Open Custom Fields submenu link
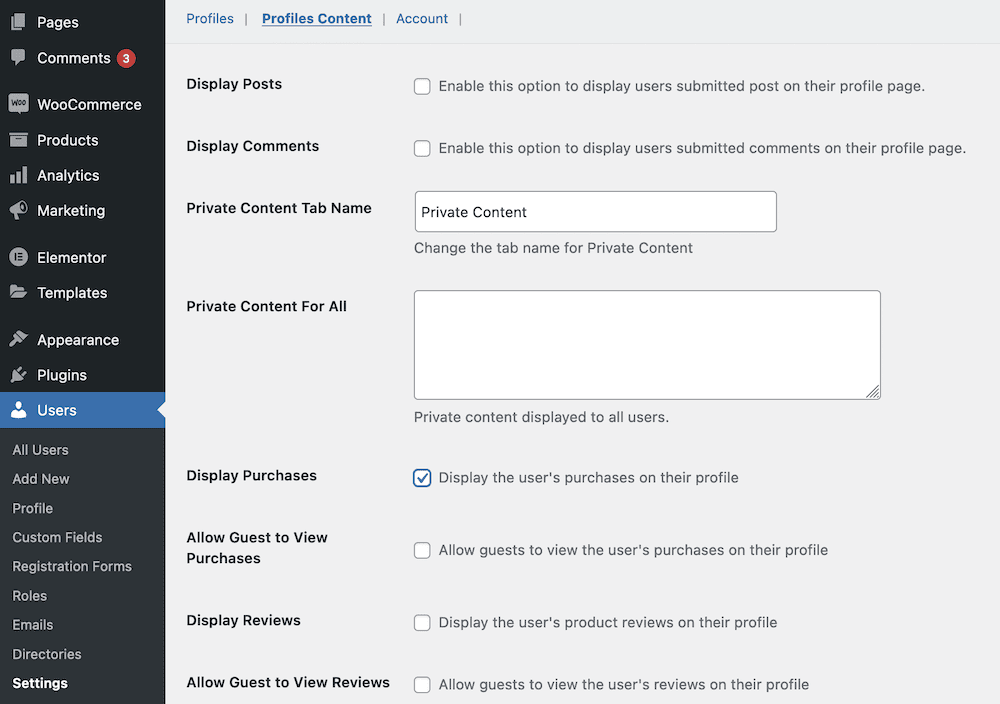The width and height of the screenshot is (1000, 704). click(x=57, y=537)
